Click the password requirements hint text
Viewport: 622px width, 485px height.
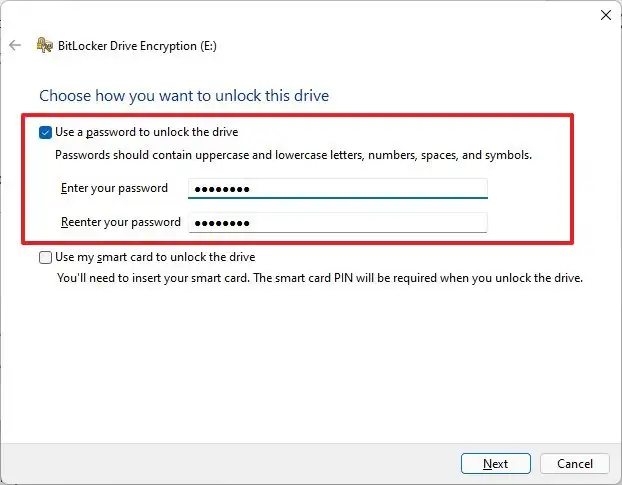click(x=293, y=155)
